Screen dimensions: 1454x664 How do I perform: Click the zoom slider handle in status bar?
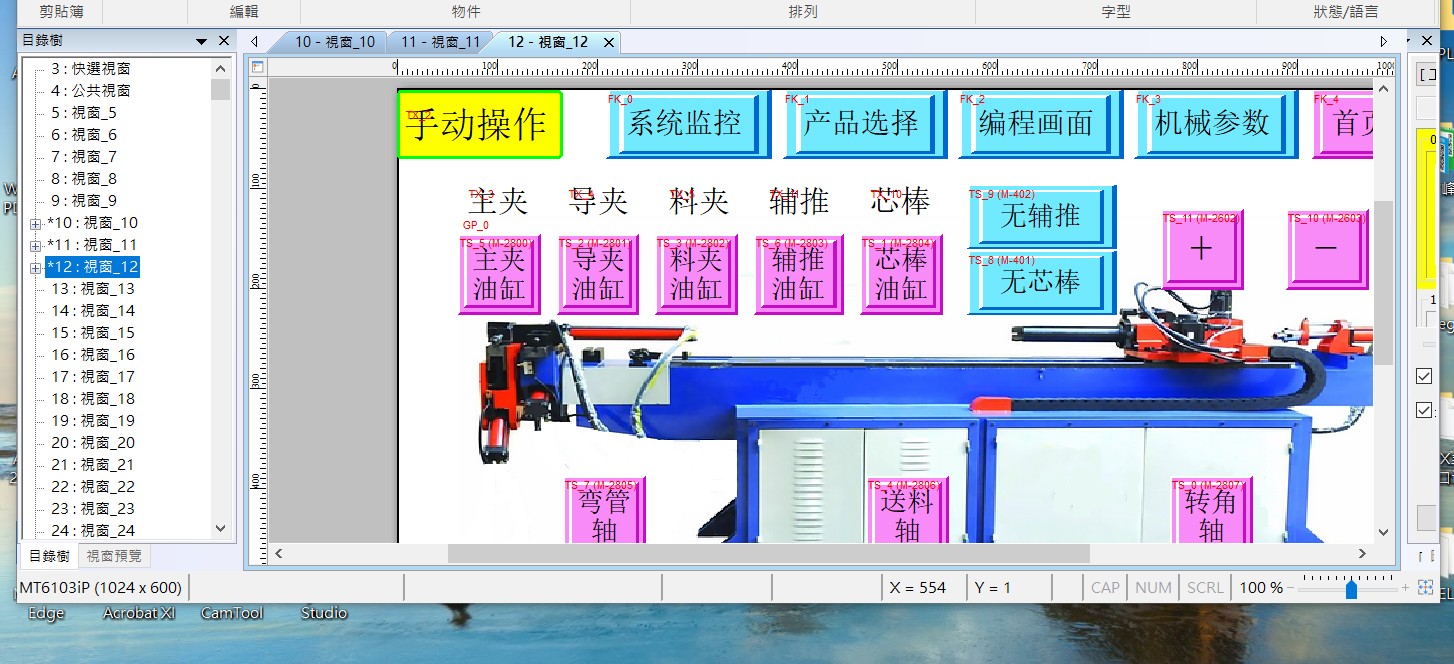coord(1351,588)
